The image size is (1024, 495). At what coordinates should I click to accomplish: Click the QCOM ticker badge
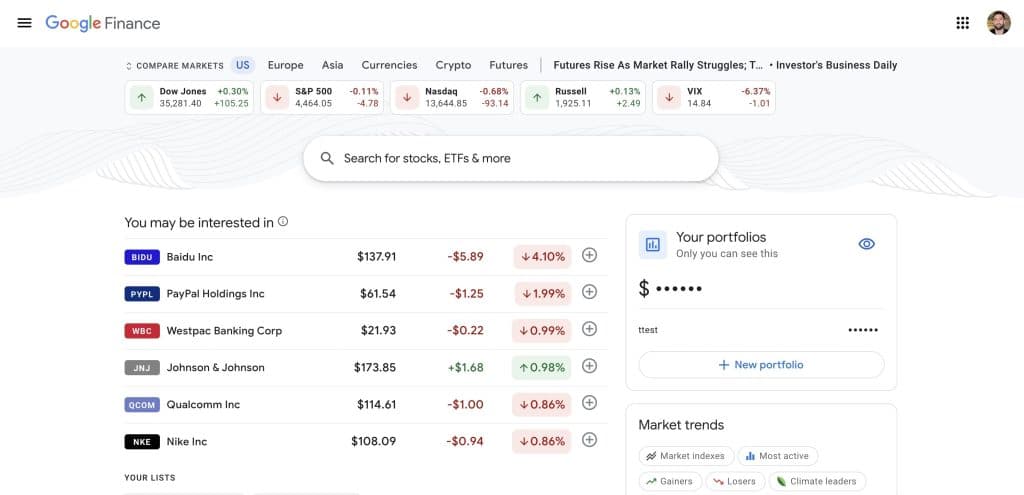[142, 405]
